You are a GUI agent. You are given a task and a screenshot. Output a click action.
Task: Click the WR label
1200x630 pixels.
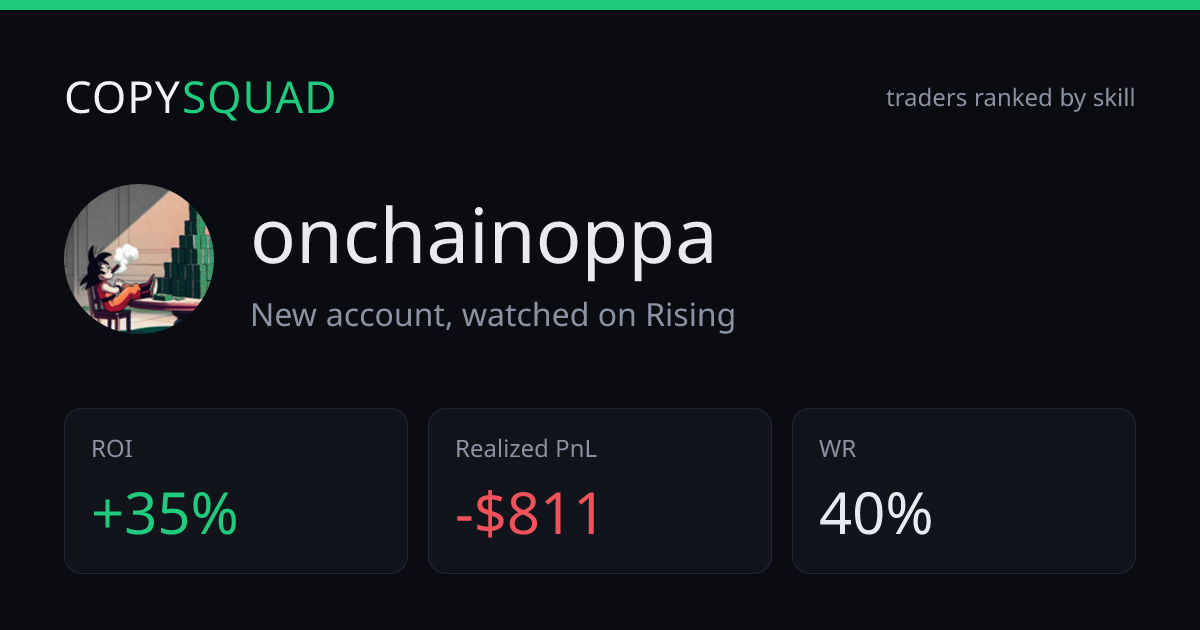tap(838, 449)
